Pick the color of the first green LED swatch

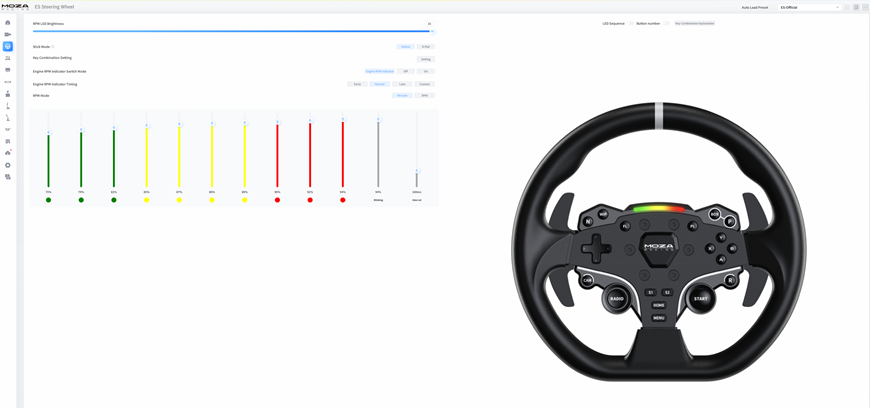click(x=48, y=200)
